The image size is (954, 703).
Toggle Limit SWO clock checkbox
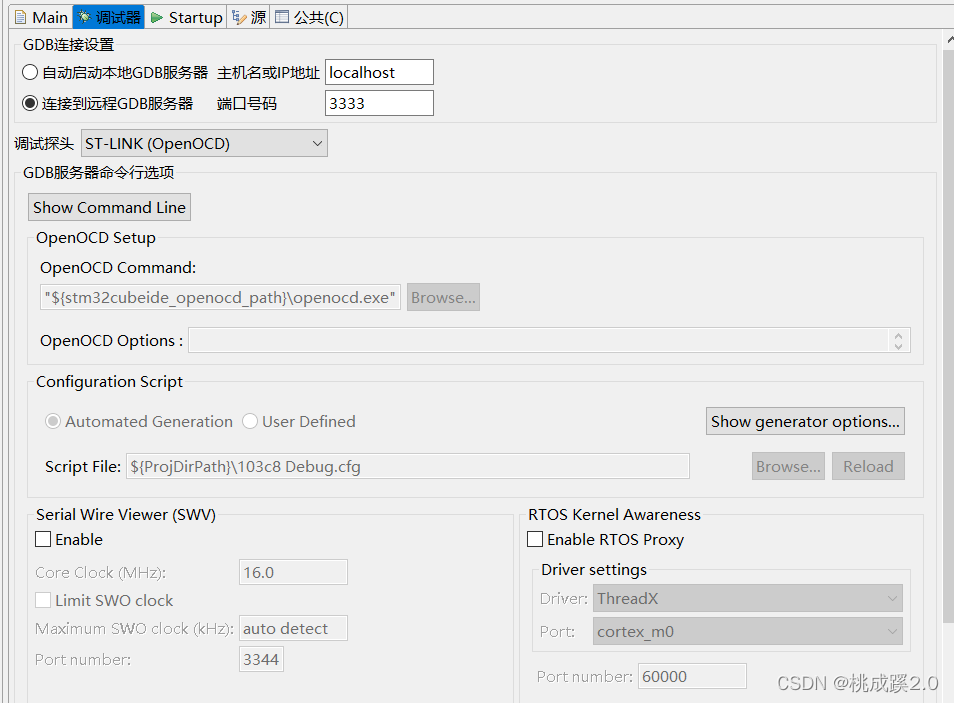43,600
